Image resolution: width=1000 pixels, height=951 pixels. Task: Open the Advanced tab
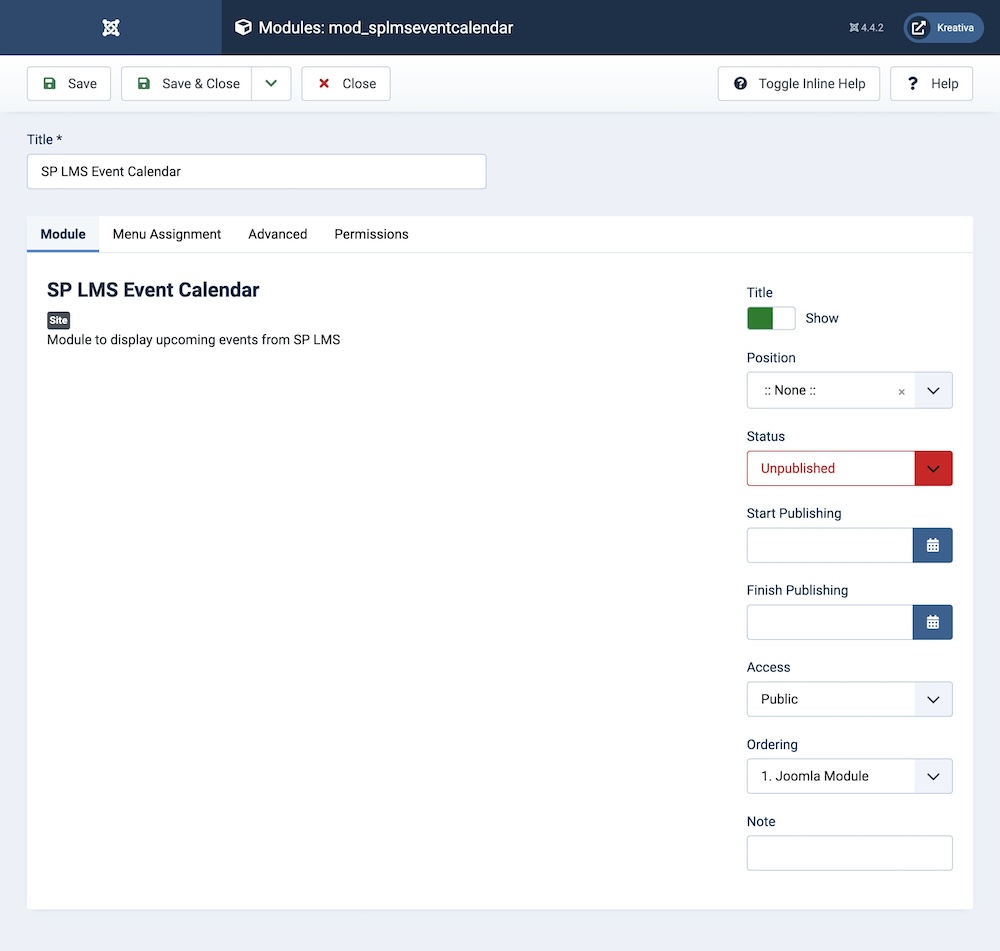(277, 234)
